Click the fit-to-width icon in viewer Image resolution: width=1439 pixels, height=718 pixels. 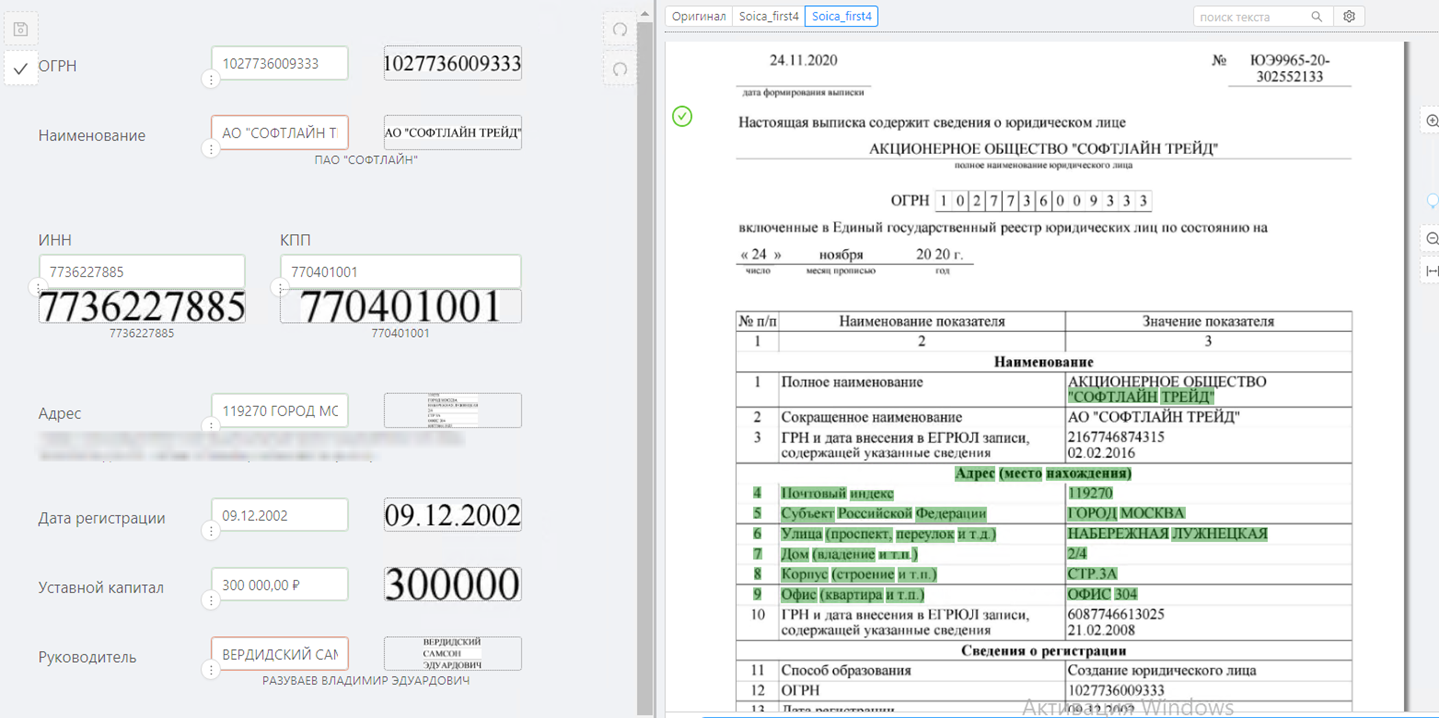point(1432,271)
